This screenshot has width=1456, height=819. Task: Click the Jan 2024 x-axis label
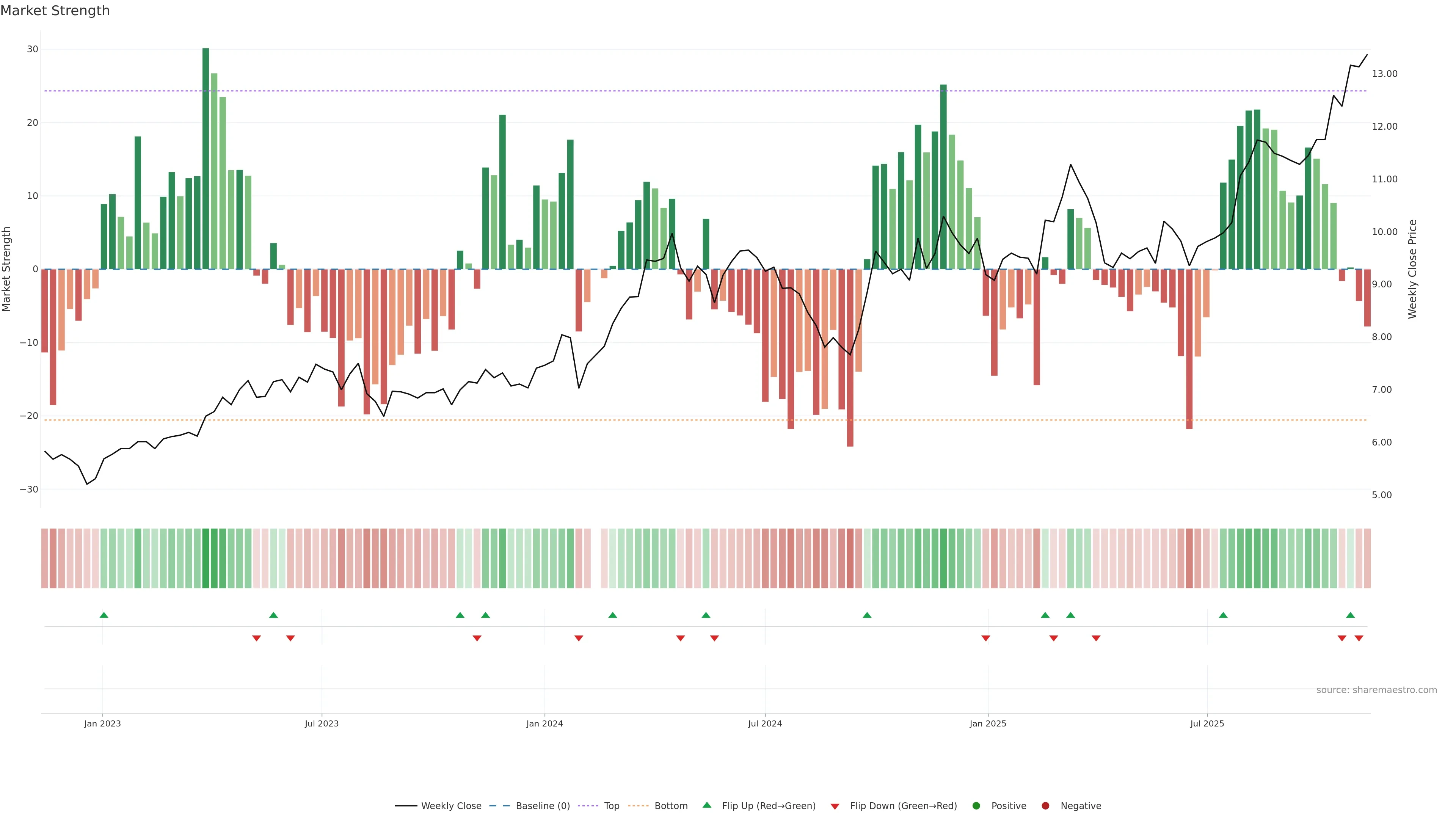[544, 723]
